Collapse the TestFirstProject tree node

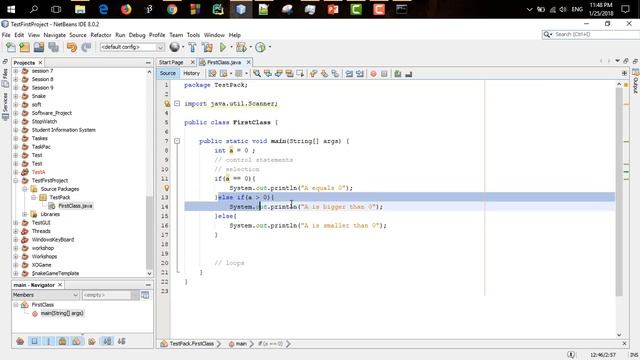click(16, 180)
